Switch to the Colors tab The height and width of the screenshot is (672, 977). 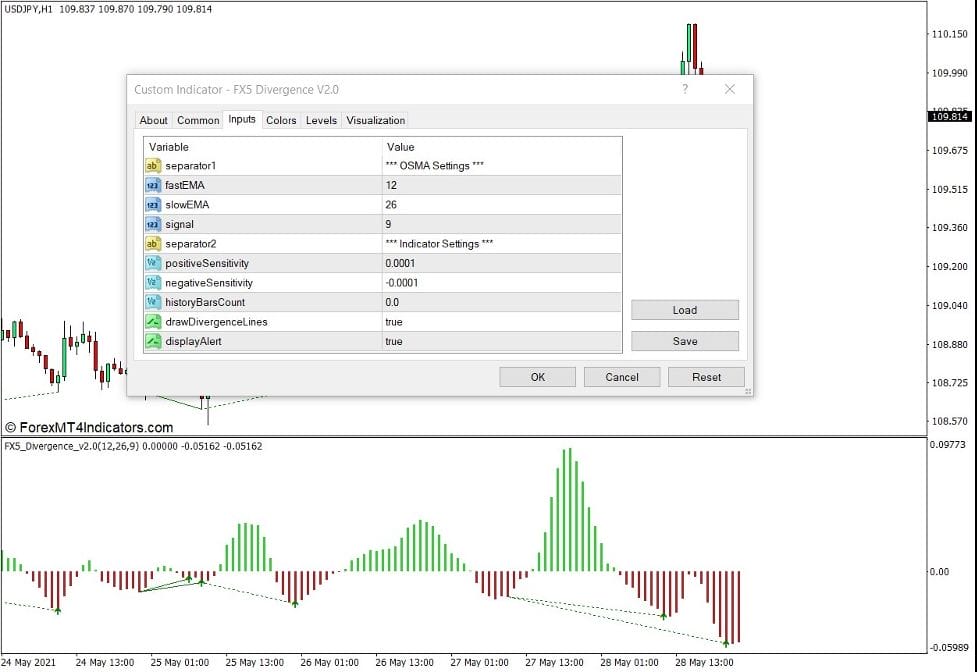[281, 120]
